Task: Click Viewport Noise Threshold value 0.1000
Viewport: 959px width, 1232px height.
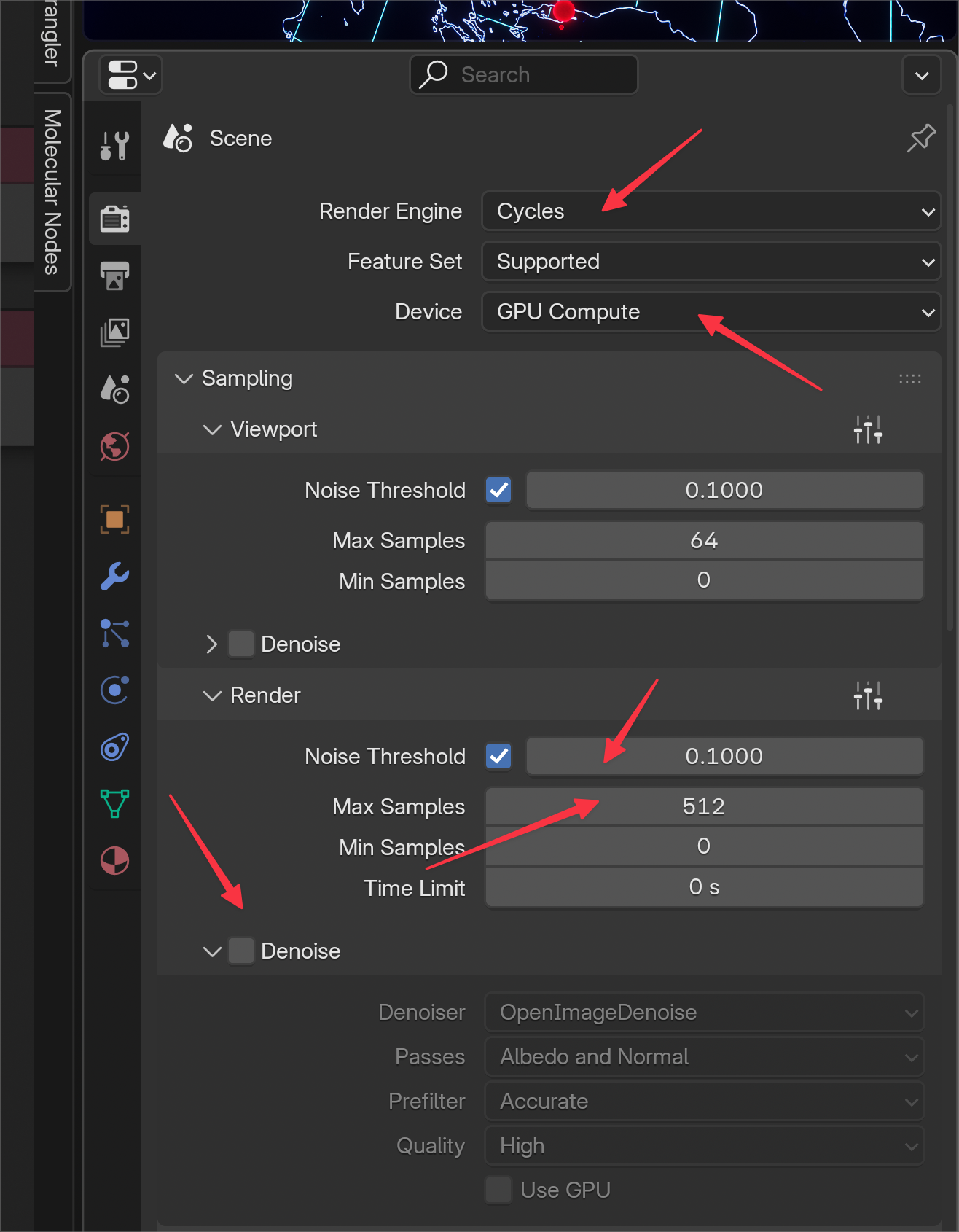Action: (x=724, y=490)
